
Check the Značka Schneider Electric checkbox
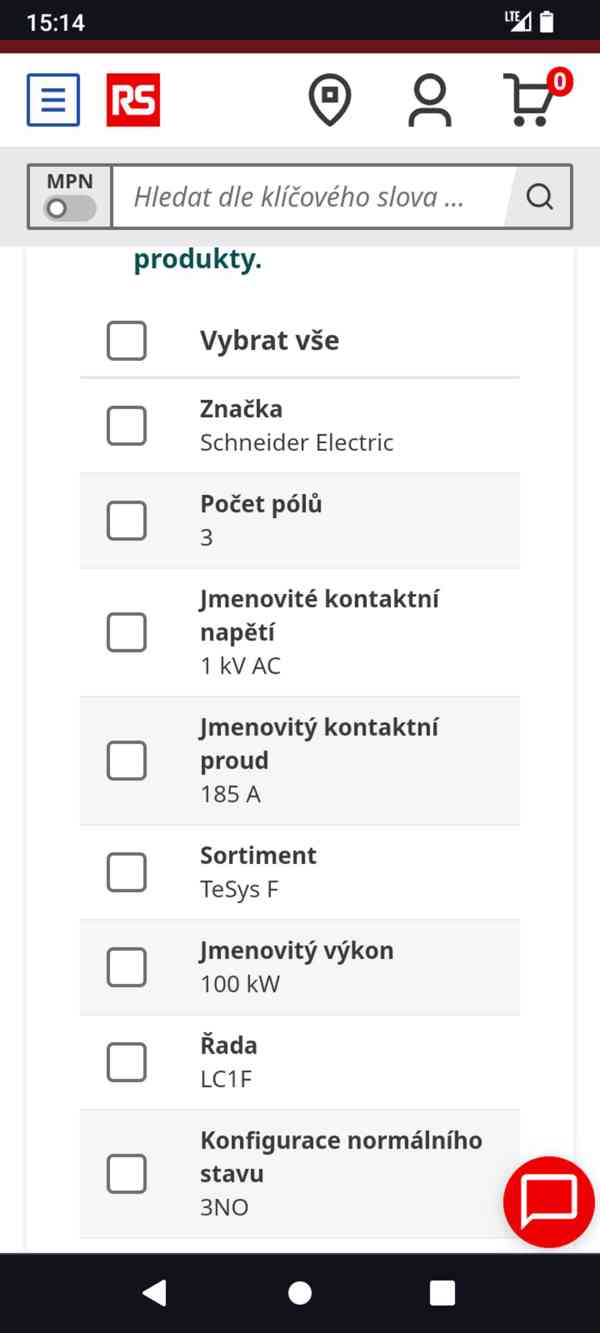(127, 426)
